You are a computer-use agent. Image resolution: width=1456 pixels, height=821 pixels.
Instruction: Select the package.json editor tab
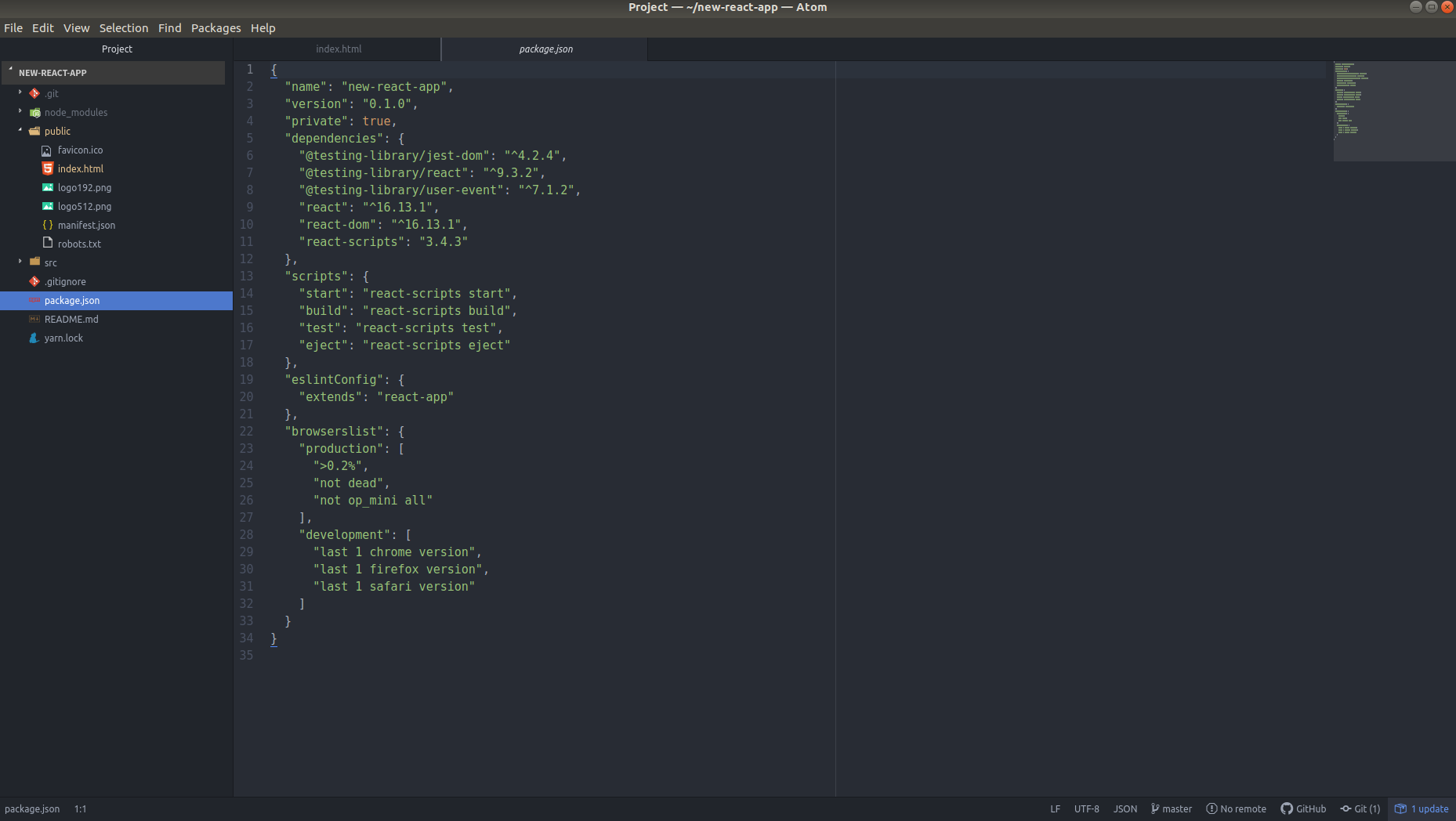coord(545,49)
